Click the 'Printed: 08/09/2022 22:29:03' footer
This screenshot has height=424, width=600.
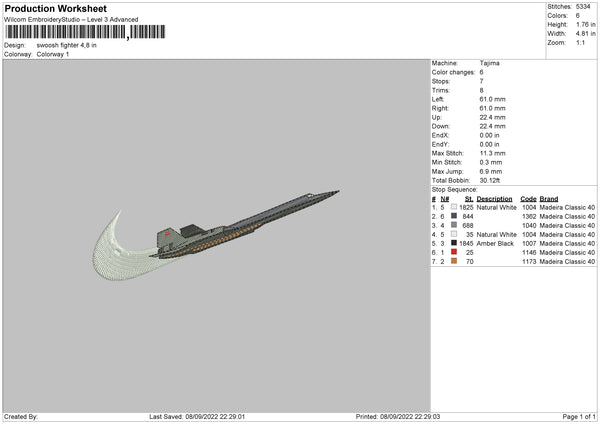click(398, 417)
